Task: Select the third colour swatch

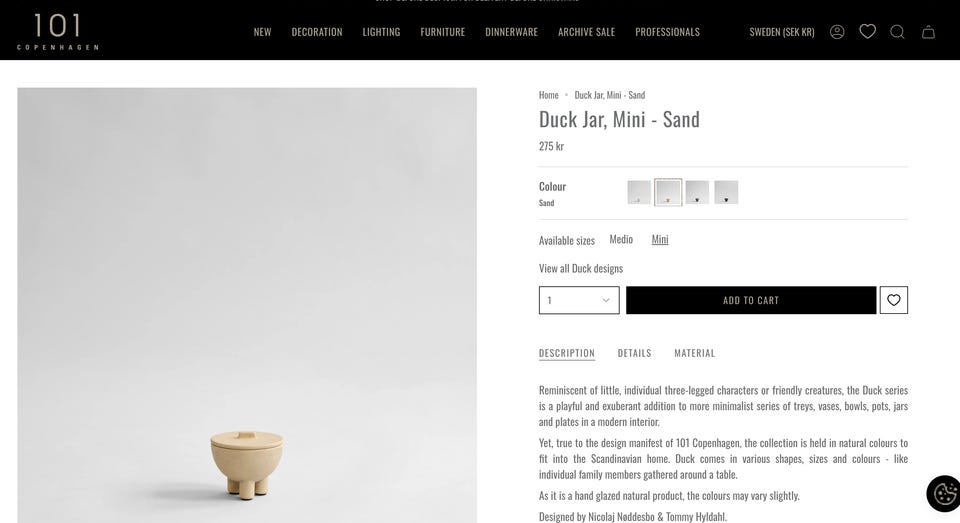Action: [697, 192]
